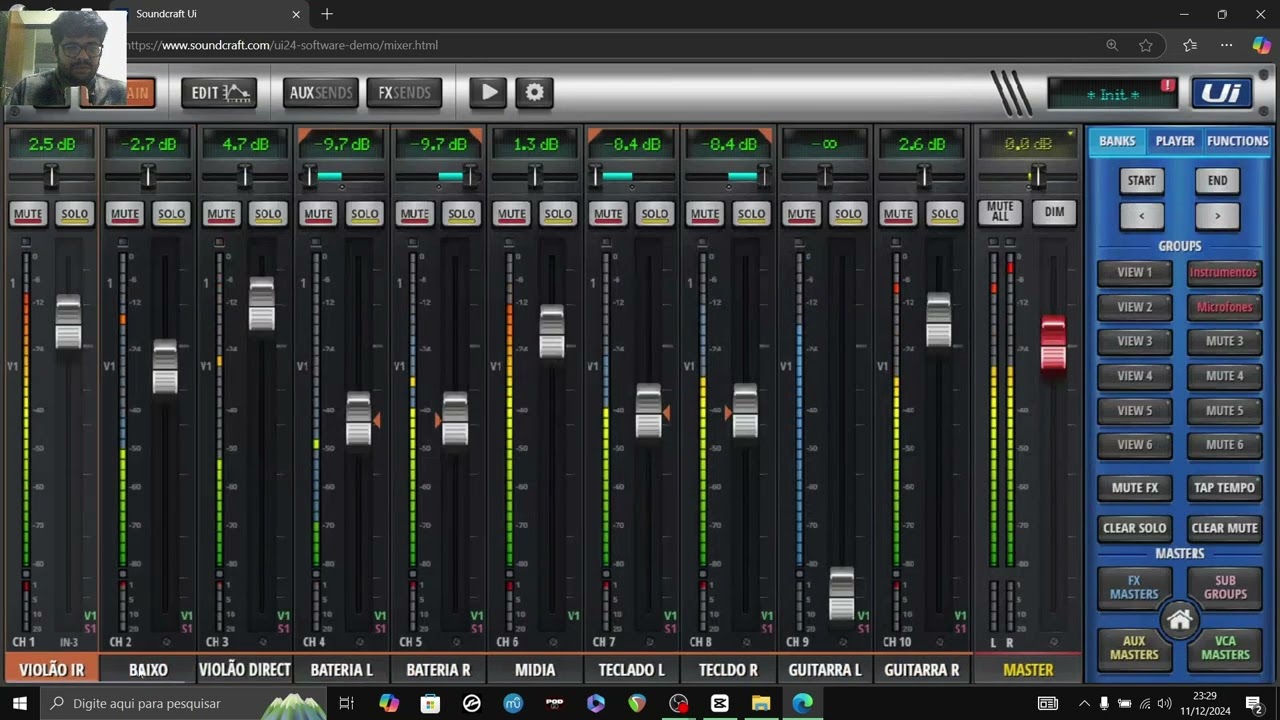Open the media player play button
The image size is (1280, 720).
pyautogui.click(x=488, y=92)
